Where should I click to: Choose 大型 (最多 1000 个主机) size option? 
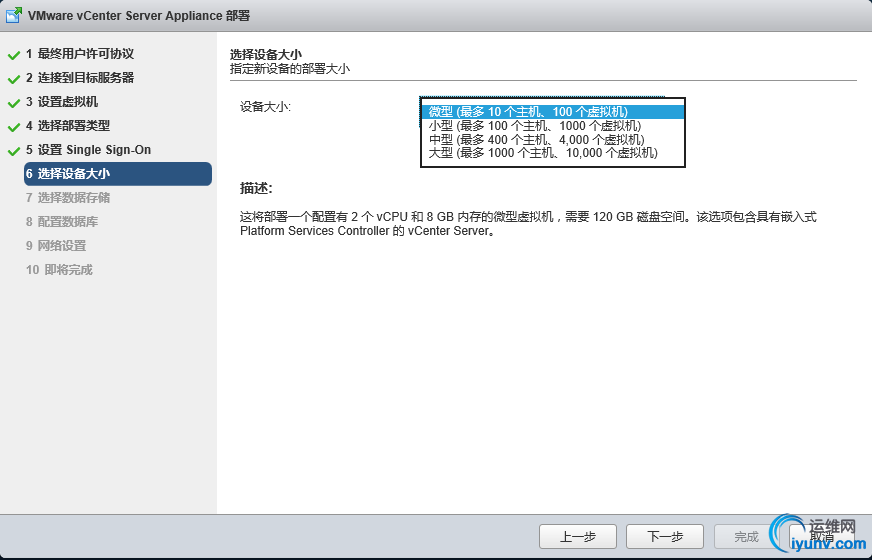click(552, 152)
